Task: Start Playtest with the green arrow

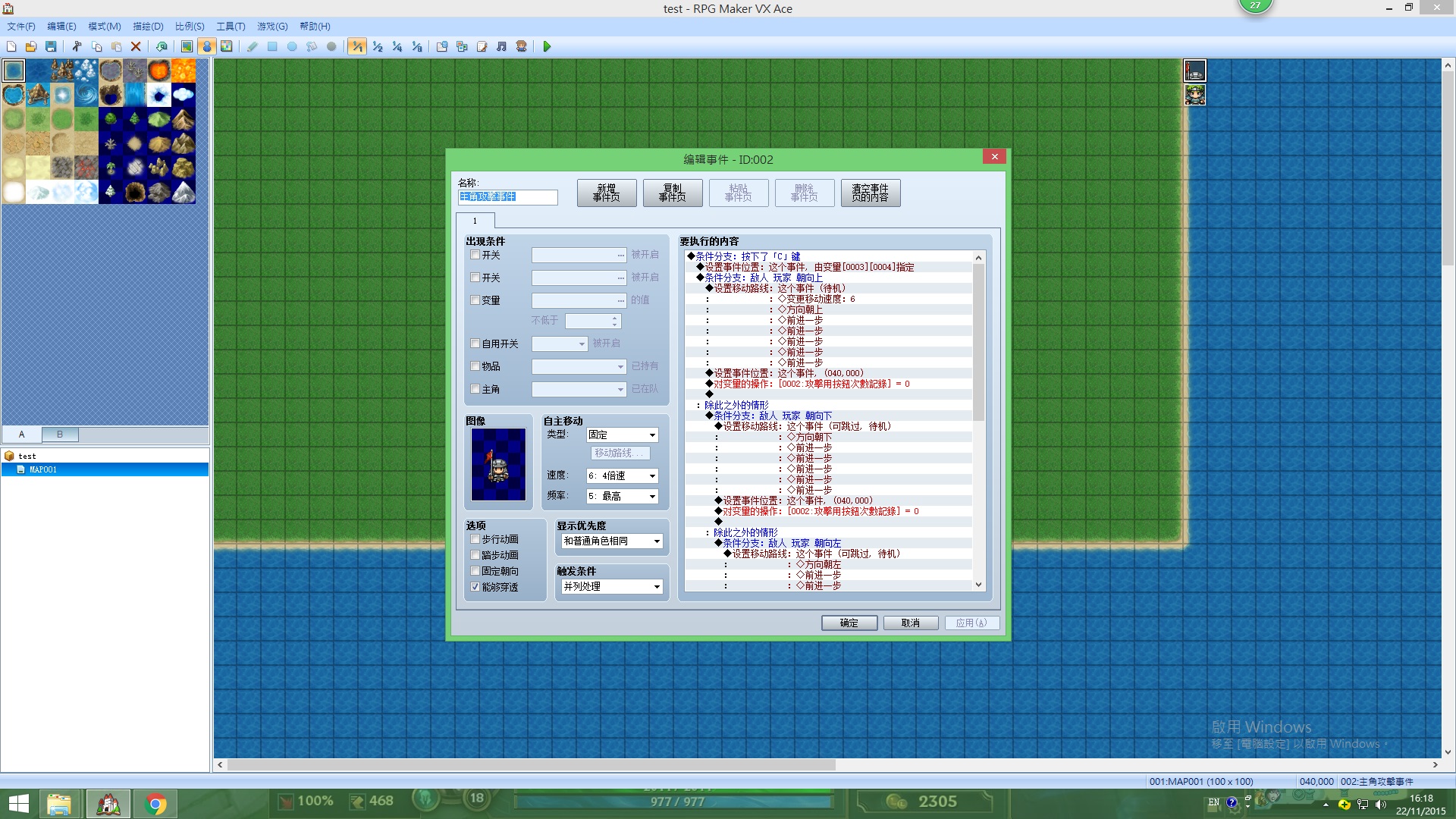Action: 547,47
